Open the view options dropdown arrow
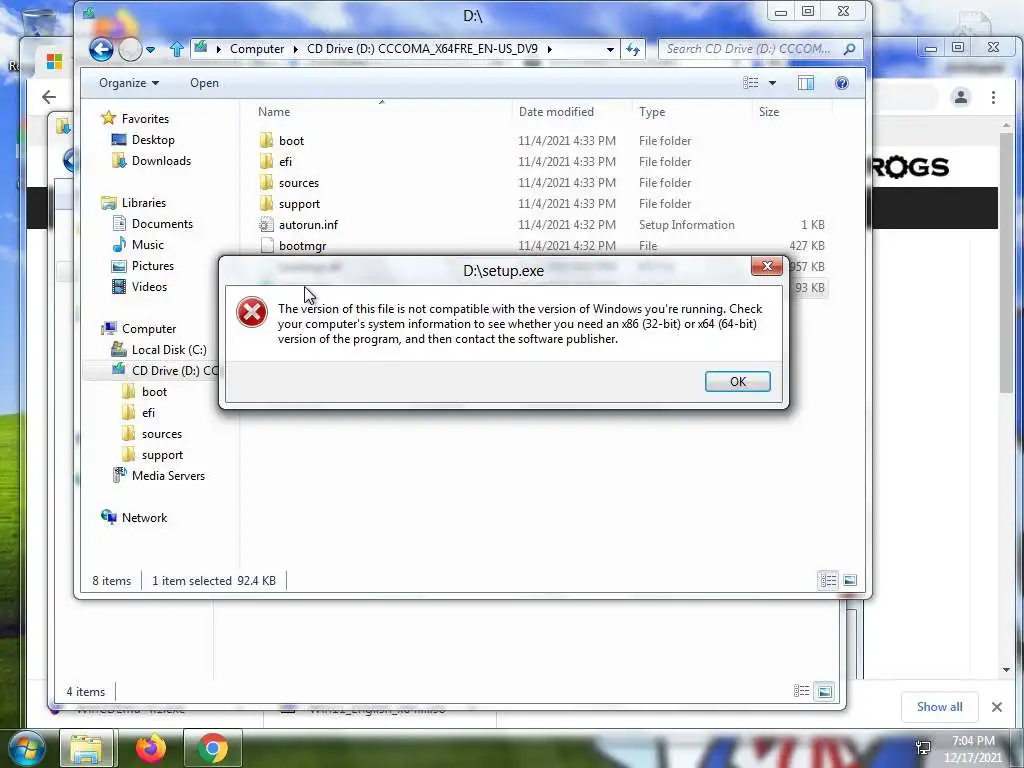The height and width of the screenshot is (768, 1024). pyautogui.click(x=772, y=83)
